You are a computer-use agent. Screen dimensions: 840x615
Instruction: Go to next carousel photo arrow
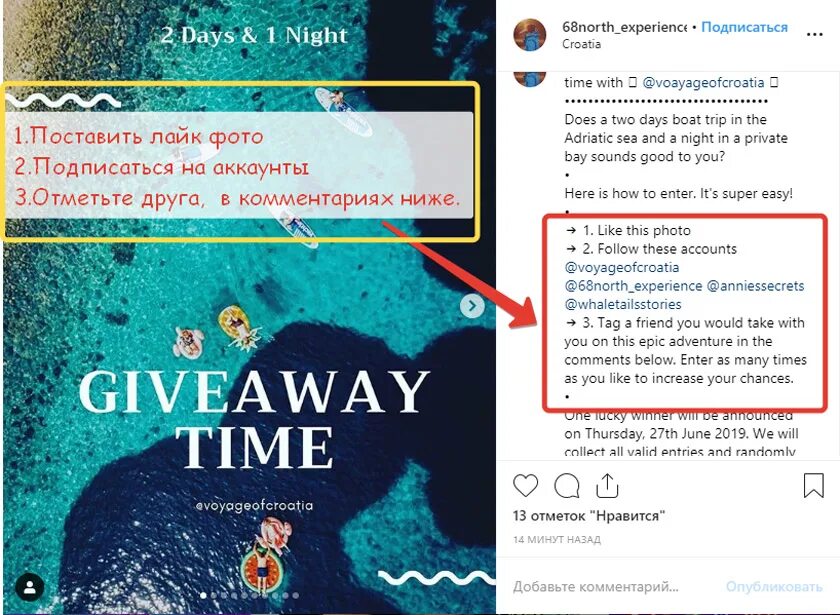click(x=472, y=306)
